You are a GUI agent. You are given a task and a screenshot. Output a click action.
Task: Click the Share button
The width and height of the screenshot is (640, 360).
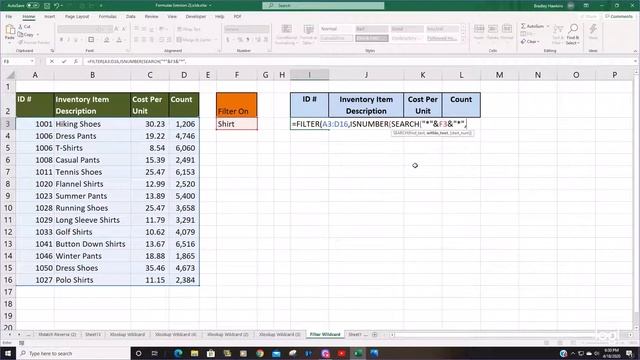(x=589, y=17)
